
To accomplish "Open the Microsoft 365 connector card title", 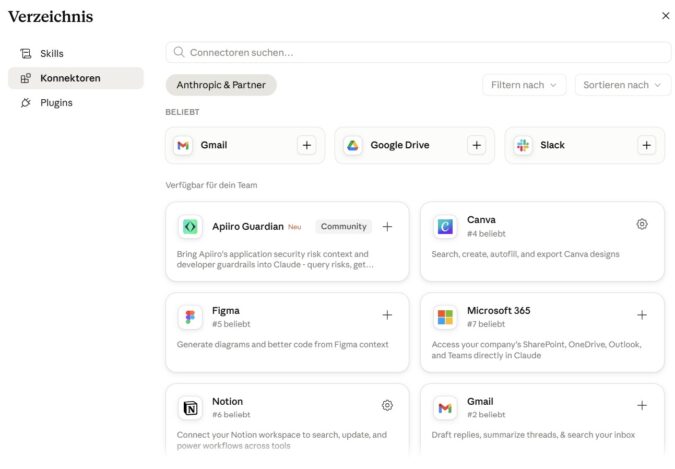I will (x=499, y=311).
